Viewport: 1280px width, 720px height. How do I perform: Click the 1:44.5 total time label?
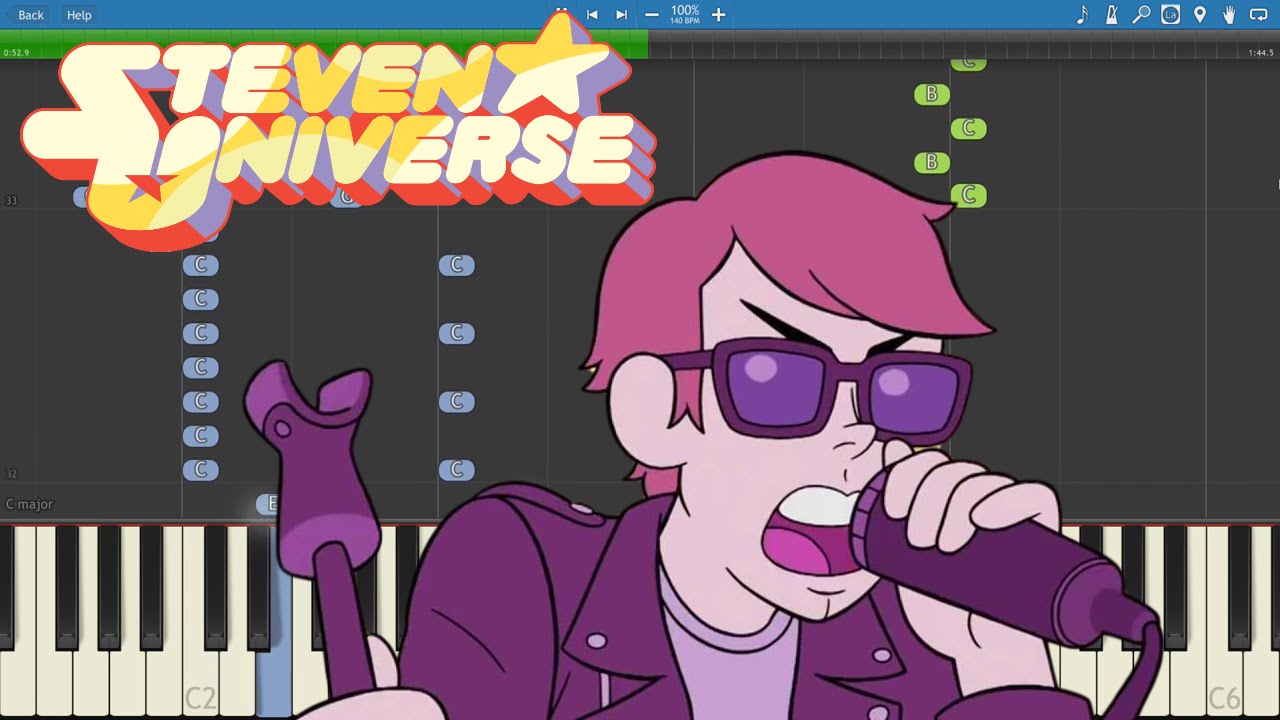pyautogui.click(x=1261, y=53)
